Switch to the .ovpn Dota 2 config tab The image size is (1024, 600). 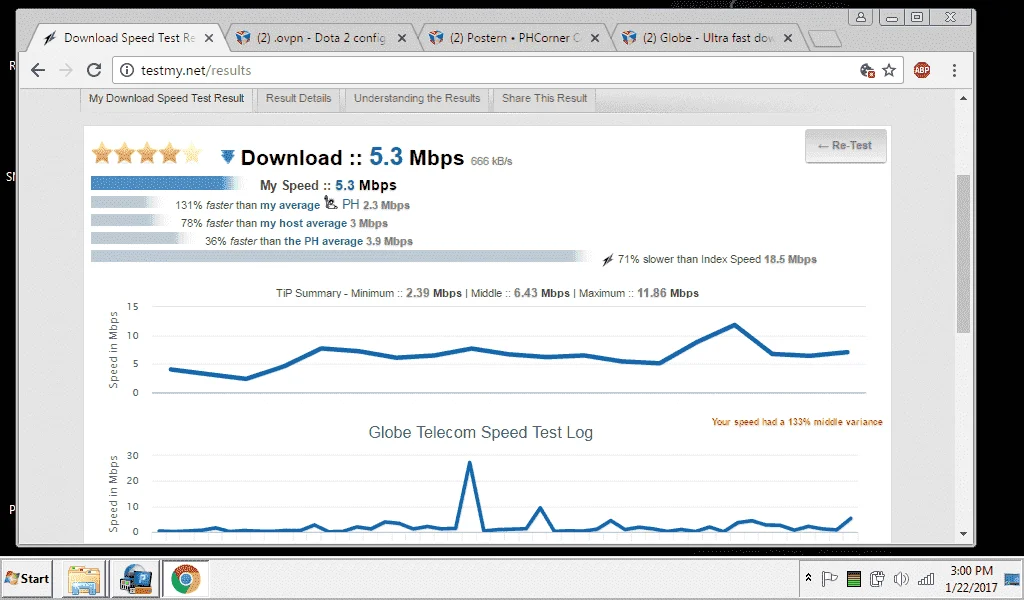(320, 38)
